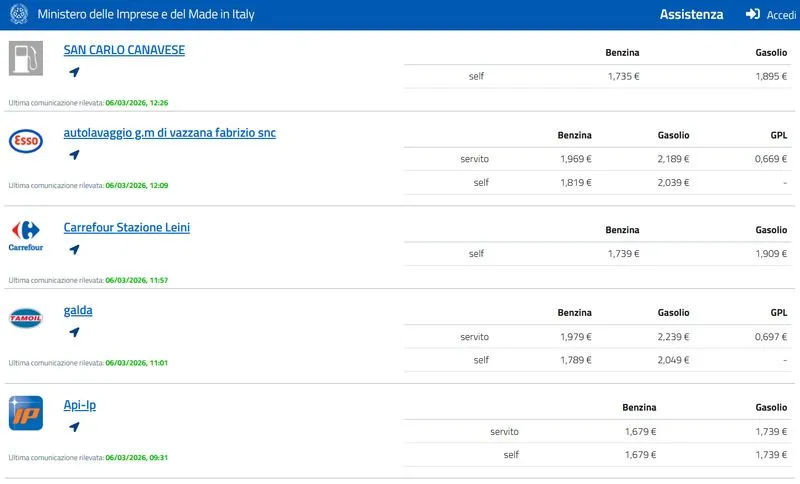
Task: Click navigation arrow under Carrefour Stazione Leini
Action: 74,249
